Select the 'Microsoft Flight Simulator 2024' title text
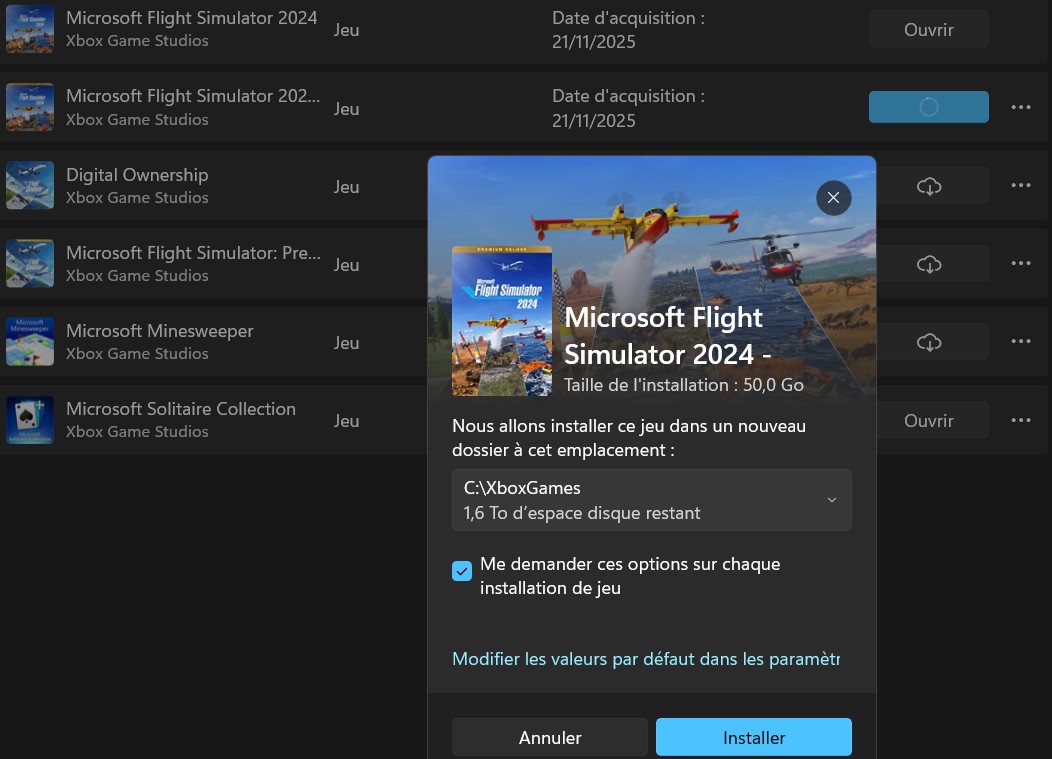The image size is (1052, 759). [191, 18]
